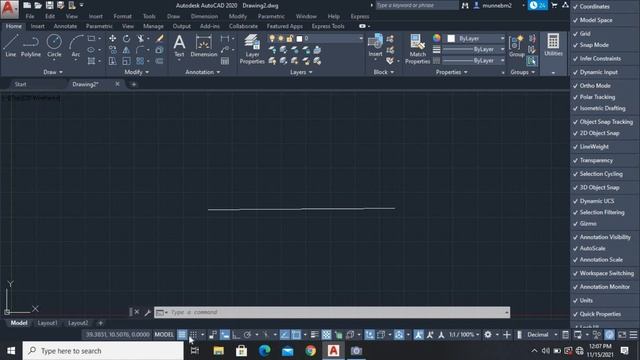The width and height of the screenshot is (640, 360).
Task: Click the Clean Screen icon in status bar
Action: tap(622, 335)
